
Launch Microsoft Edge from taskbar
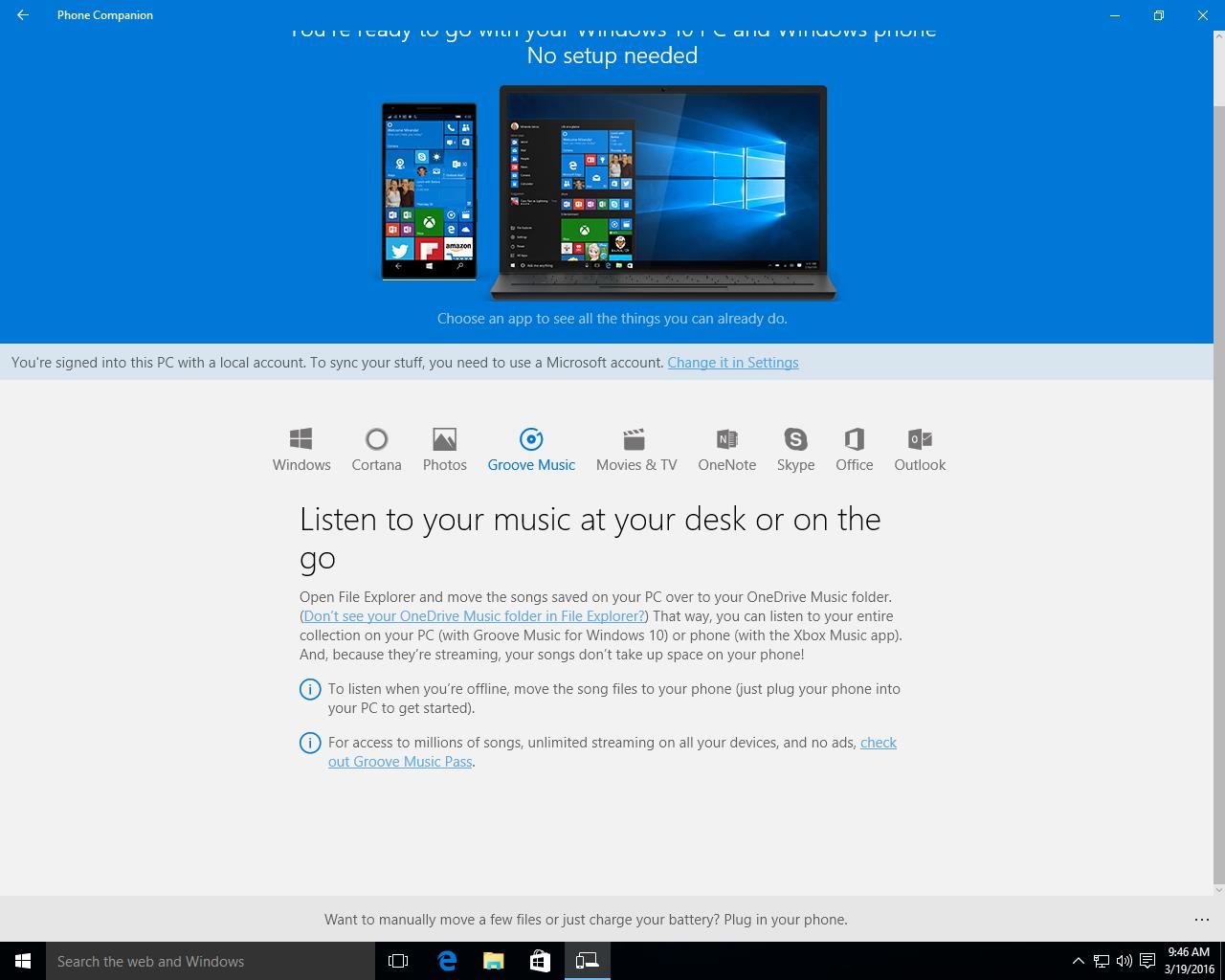(447, 961)
